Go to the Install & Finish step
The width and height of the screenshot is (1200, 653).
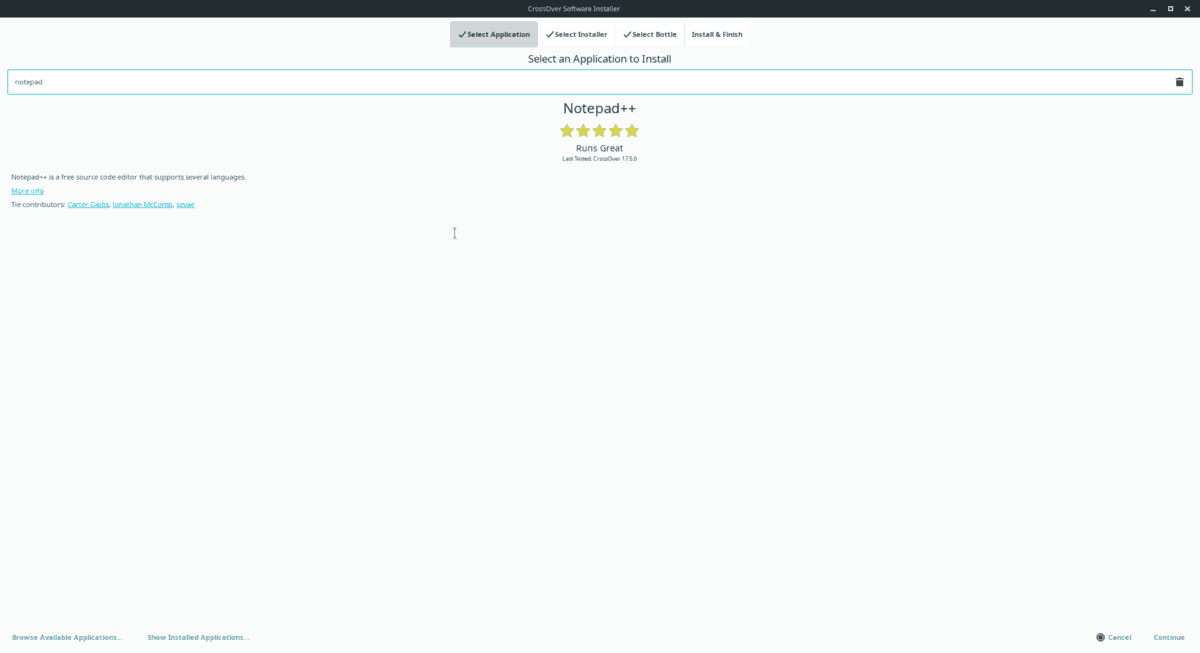[x=716, y=33]
